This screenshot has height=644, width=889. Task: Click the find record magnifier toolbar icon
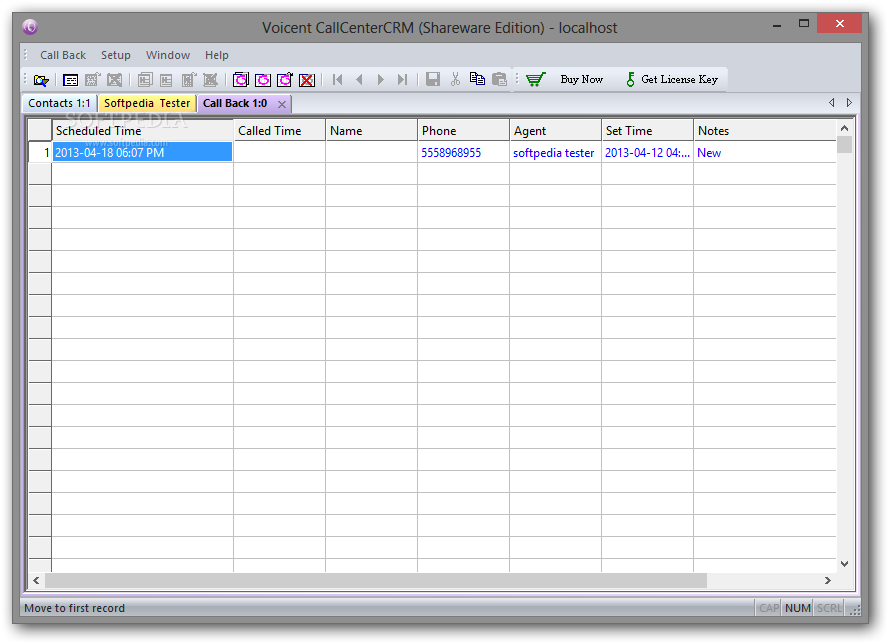(x=41, y=80)
